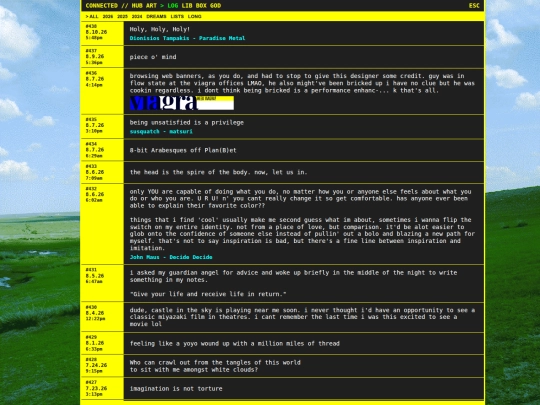Image resolution: width=540 pixels, height=405 pixels.
Task: Filter log by DREAMS
Action: [x=156, y=16]
